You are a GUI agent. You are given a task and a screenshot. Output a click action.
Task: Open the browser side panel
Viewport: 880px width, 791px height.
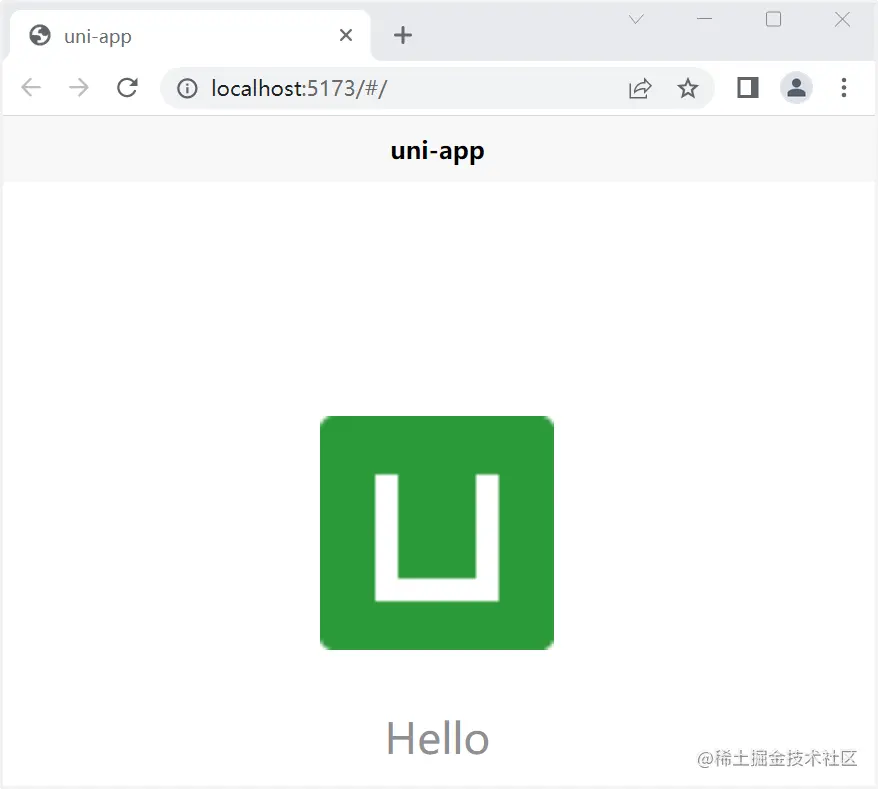748,88
